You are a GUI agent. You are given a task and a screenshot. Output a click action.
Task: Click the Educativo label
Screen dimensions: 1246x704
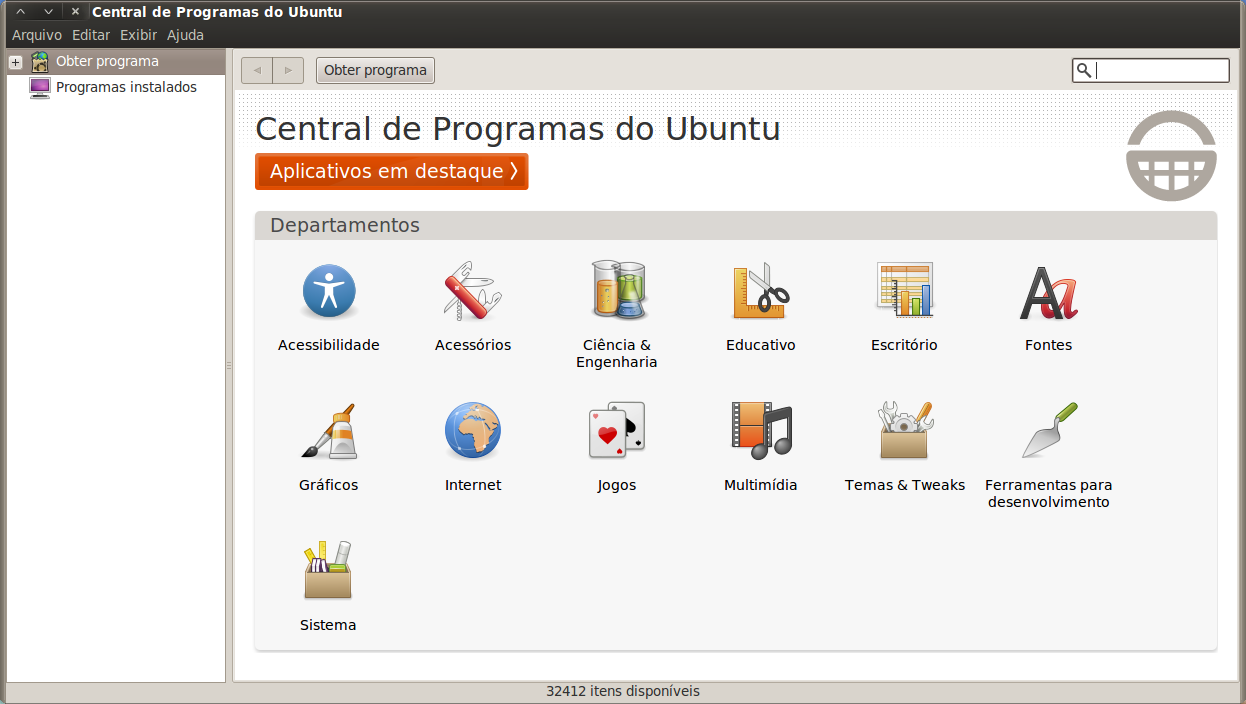tap(761, 345)
